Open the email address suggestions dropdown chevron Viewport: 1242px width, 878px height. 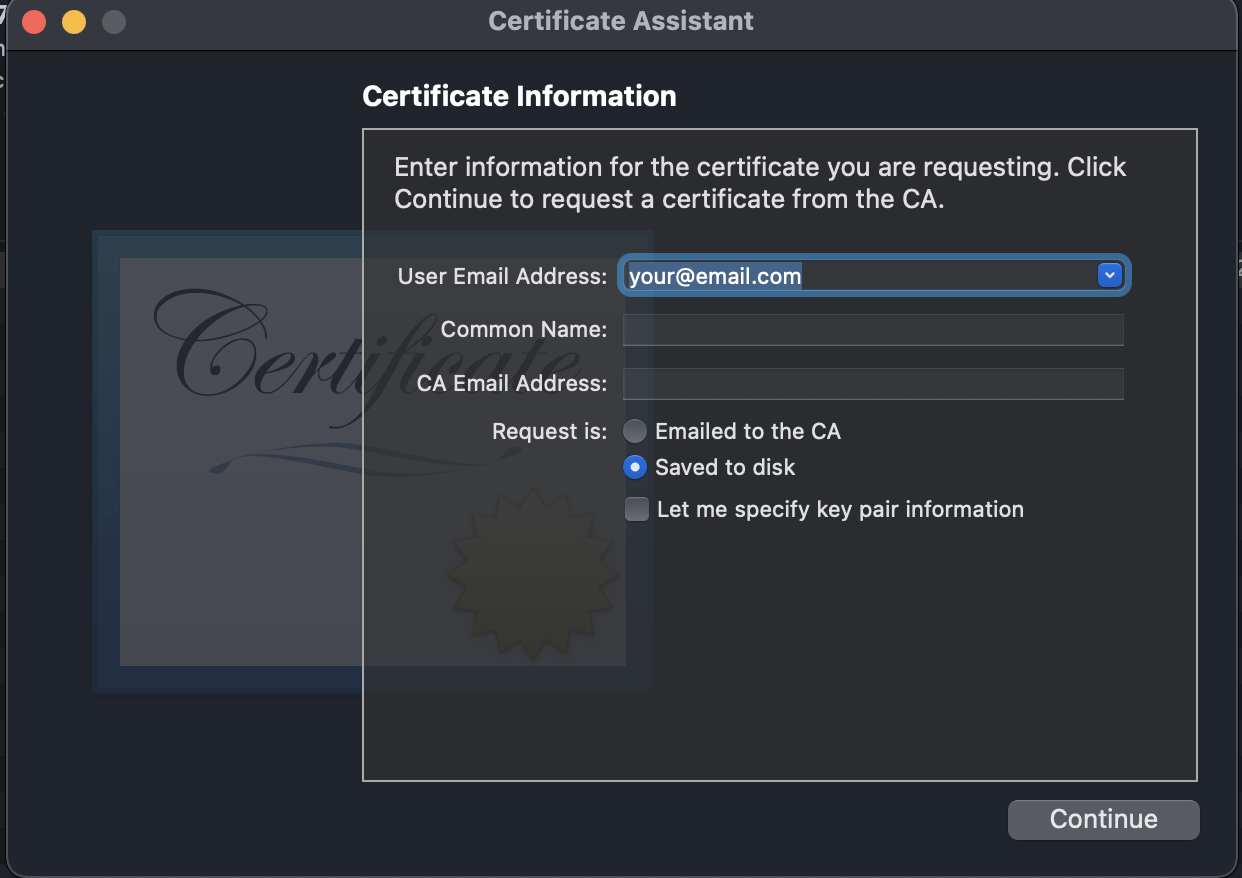1108,275
